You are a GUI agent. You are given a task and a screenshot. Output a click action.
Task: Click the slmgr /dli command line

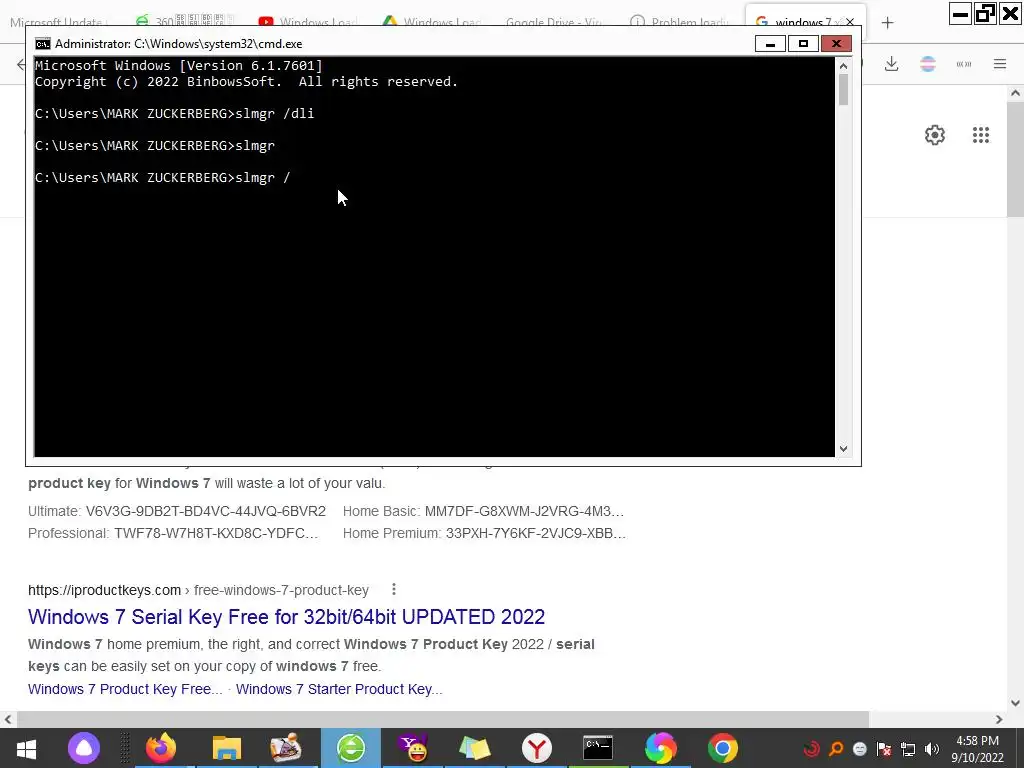click(x=174, y=114)
